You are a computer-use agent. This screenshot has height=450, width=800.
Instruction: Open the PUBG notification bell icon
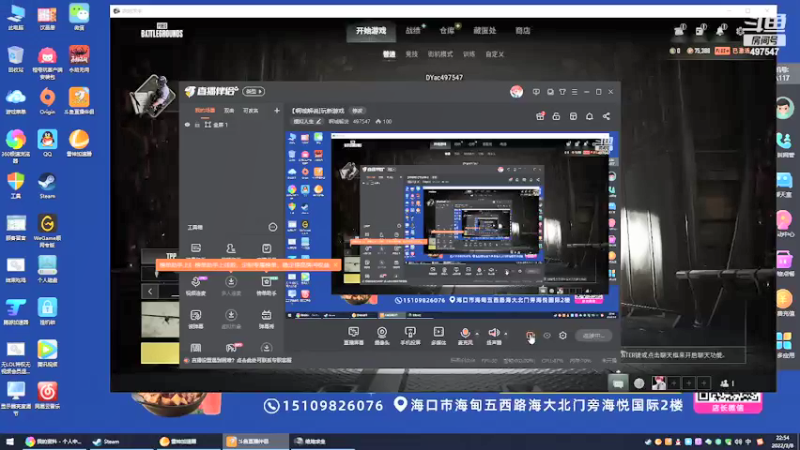click(x=720, y=31)
